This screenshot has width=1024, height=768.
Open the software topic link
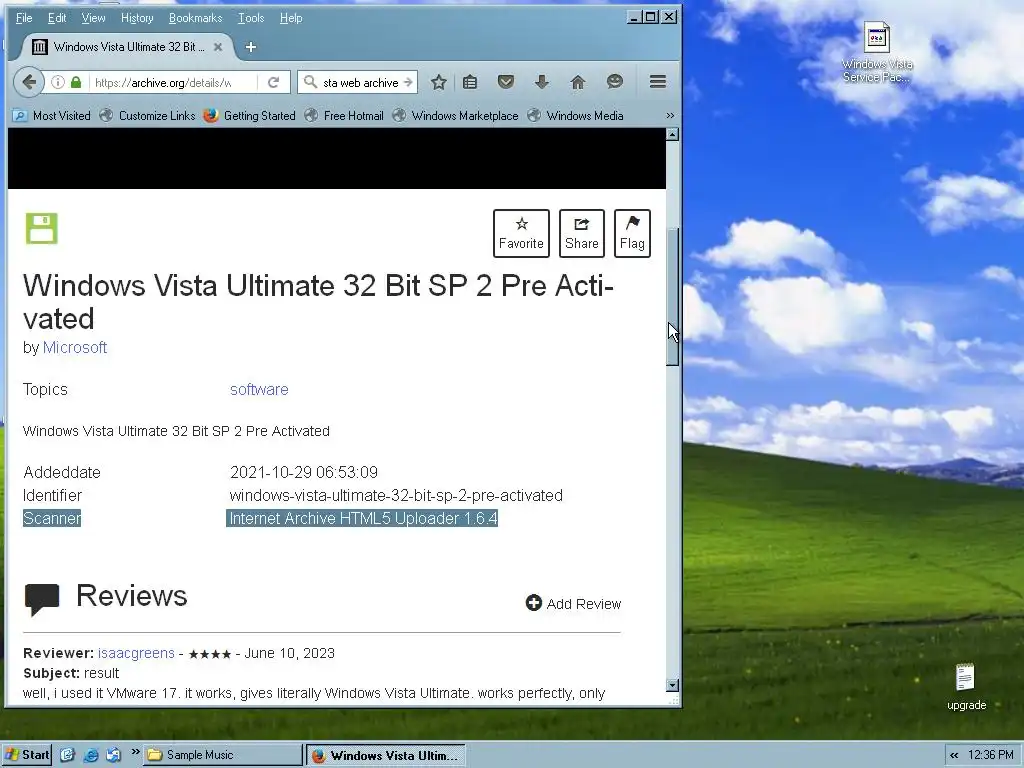point(259,389)
